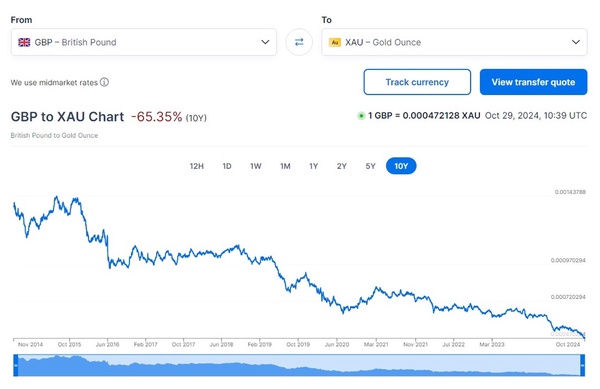Screen dimensions: 600x389
Task: Select the 12H time range
Action: [x=197, y=166]
